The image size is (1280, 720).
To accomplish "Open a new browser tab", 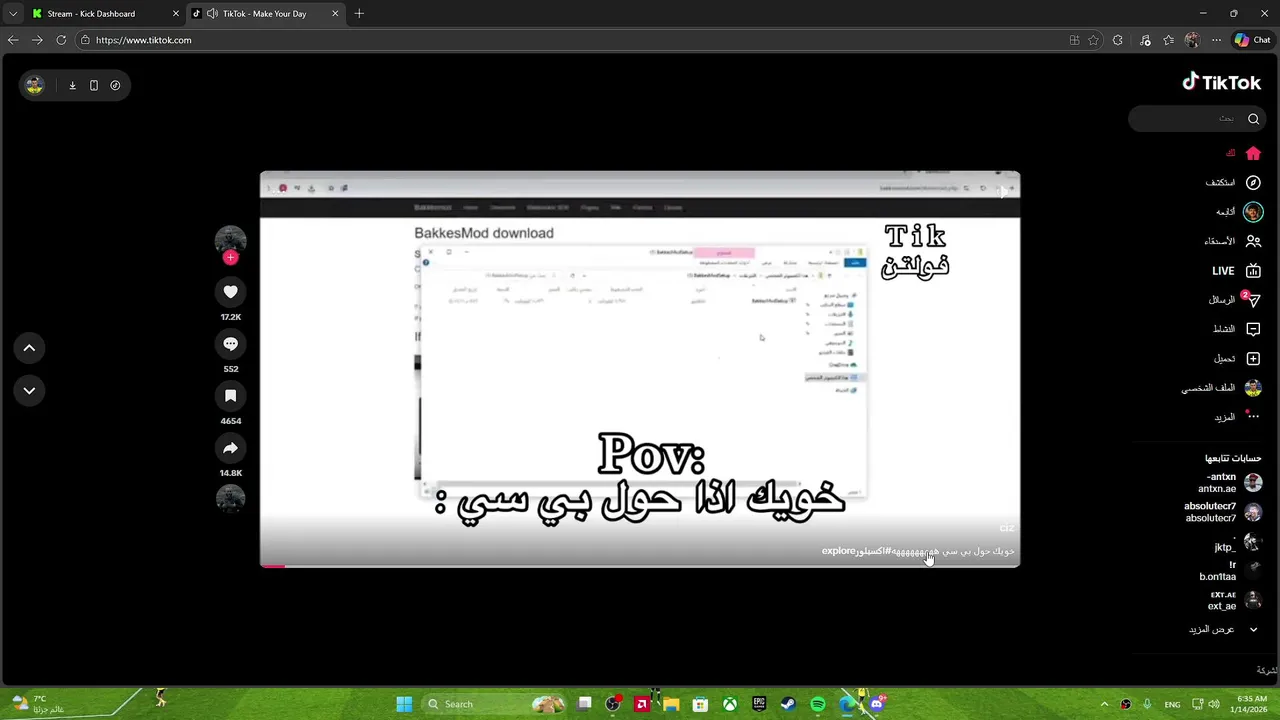I will pyautogui.click(x=359, y=14).
